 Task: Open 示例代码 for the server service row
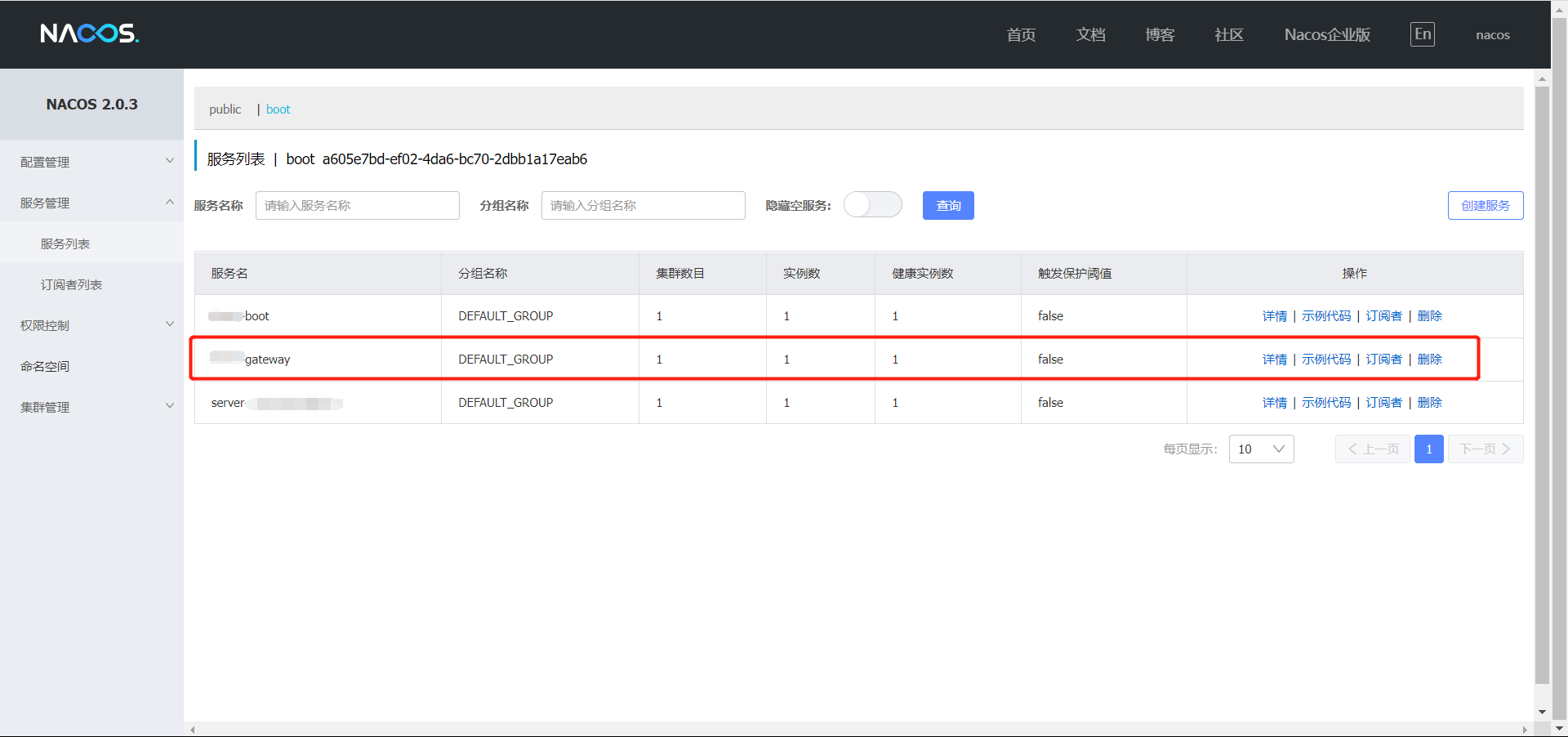coord(1326,403)
